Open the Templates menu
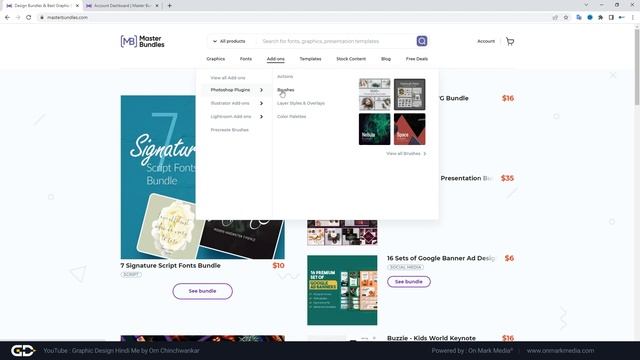This screenshot has width=640, height=360. pyautogui.click(x=310, y=59)
